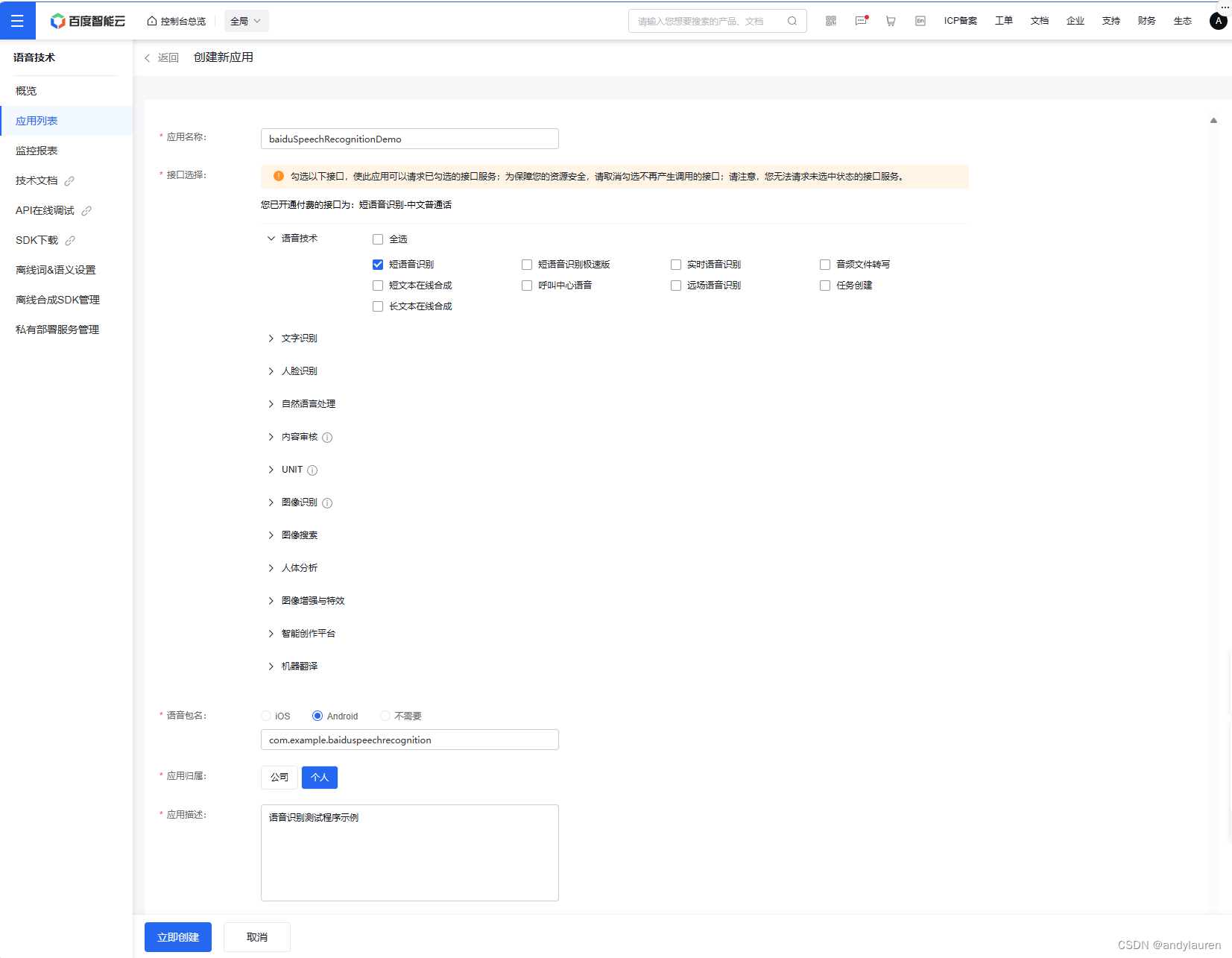This screenshot has height=958, width=1232.
Task: Click the 应用名称 input field
Action: tap(410, 139)
